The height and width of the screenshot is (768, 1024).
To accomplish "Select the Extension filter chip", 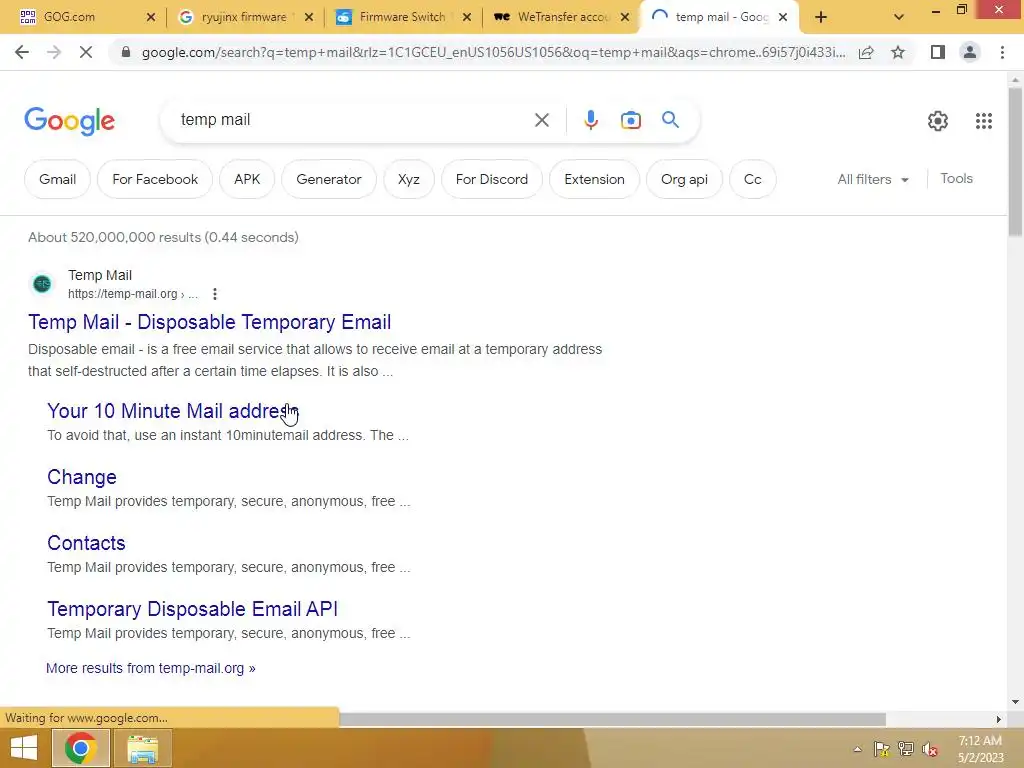I will point(594,179).
